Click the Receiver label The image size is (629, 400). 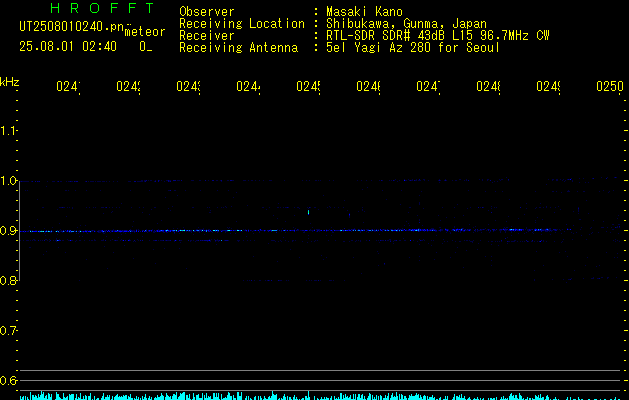(x=207, y=36)
